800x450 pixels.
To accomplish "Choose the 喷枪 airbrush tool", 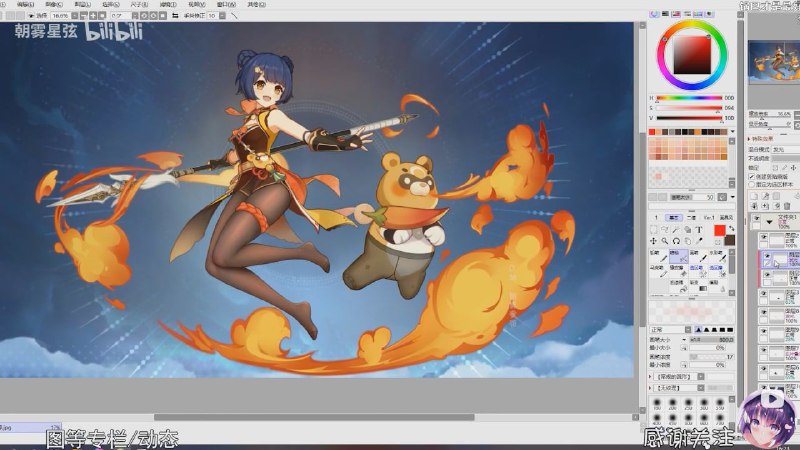I will click(x=678, y=256).
